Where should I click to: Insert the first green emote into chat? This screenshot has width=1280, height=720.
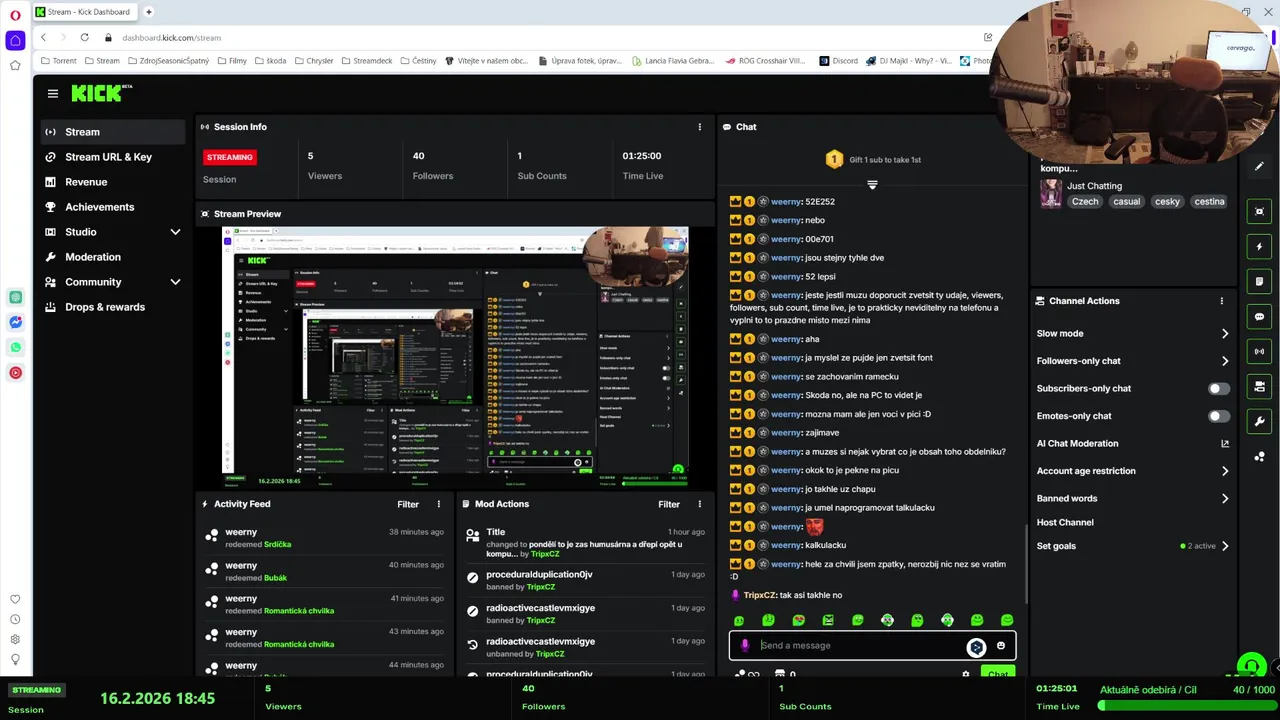[739, 620]
